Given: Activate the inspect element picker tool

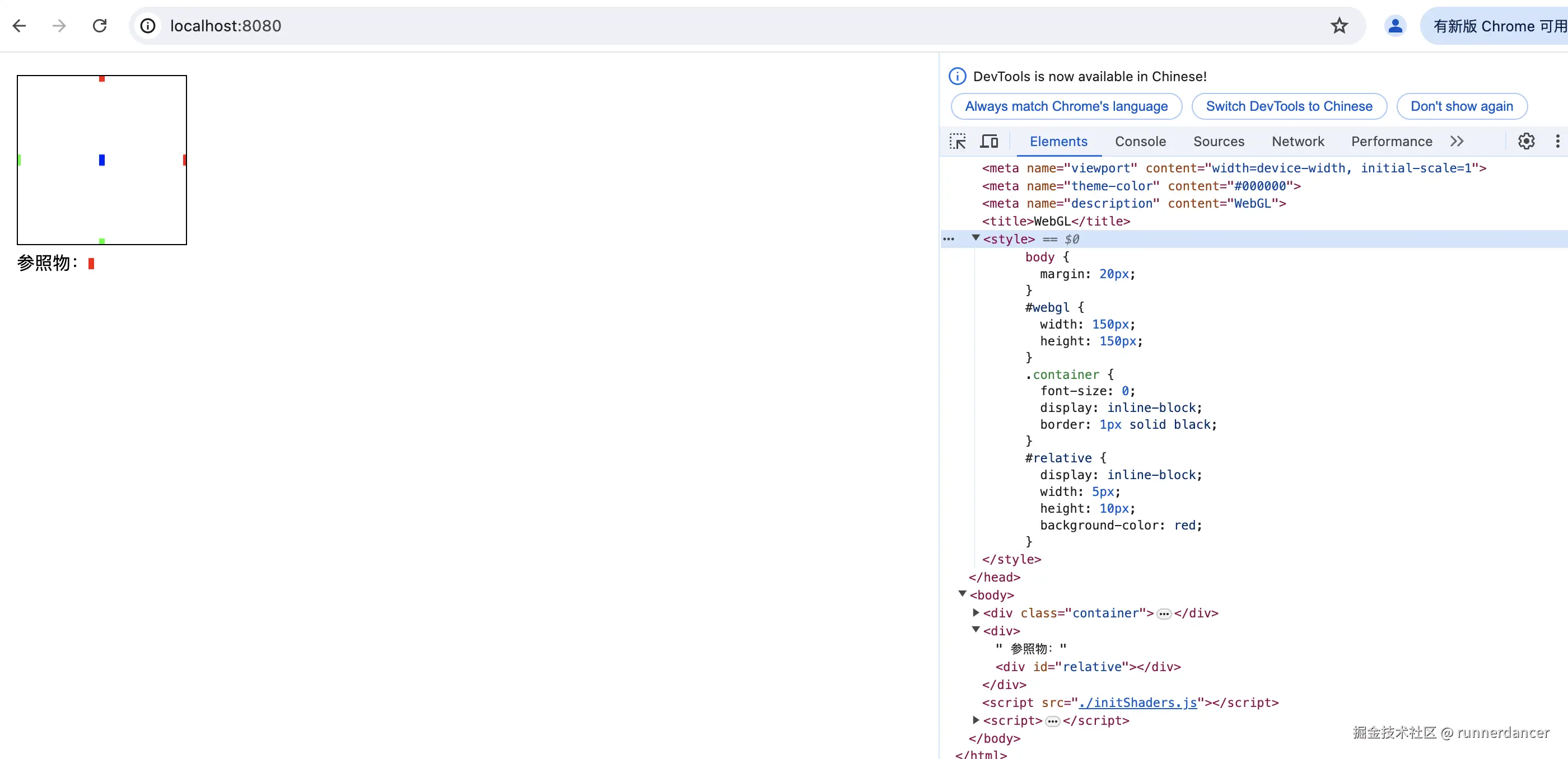Looking at the screenshot, I should (958, 142).
